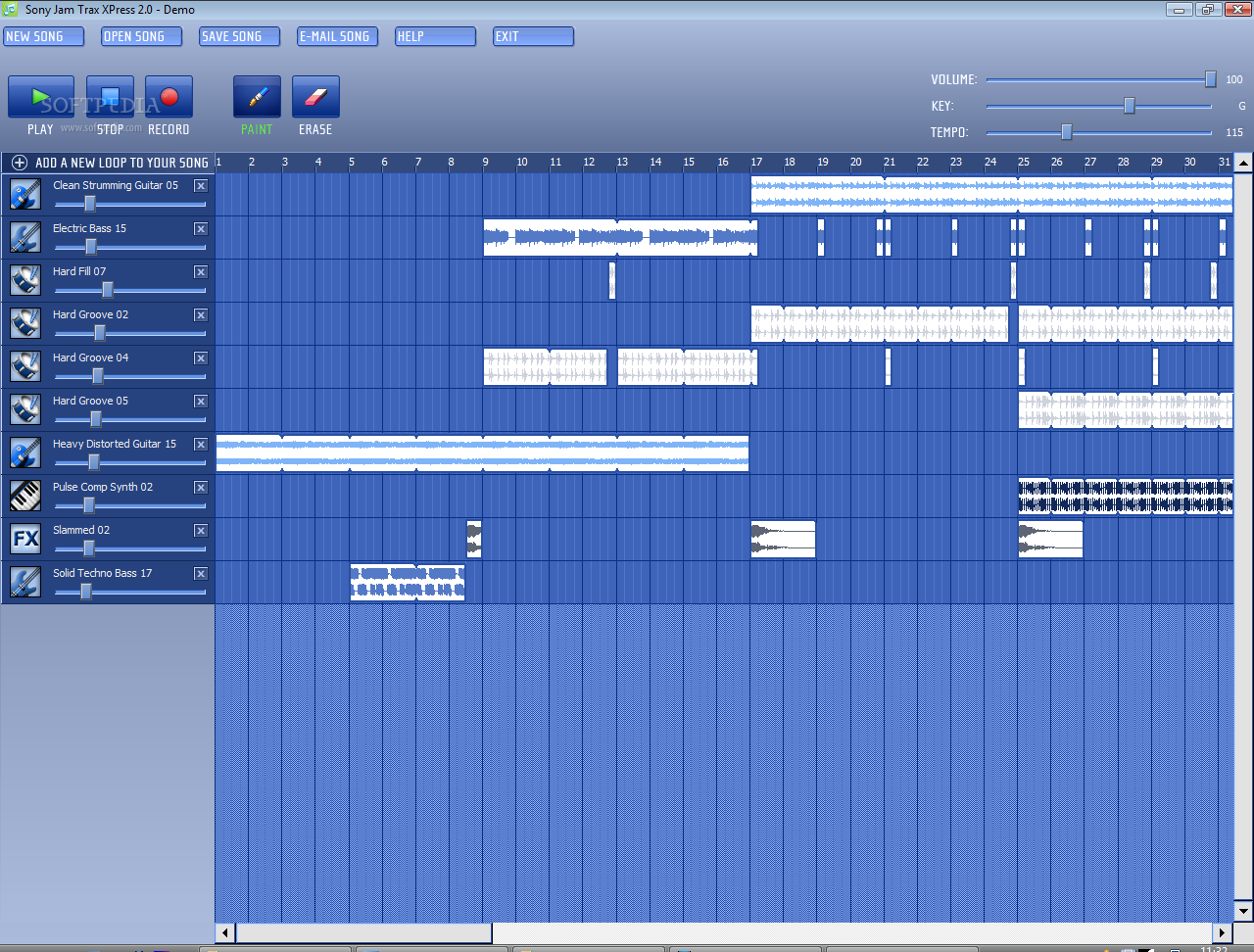Open the HELP button
1254x952 pixels.
pos(435,36)
